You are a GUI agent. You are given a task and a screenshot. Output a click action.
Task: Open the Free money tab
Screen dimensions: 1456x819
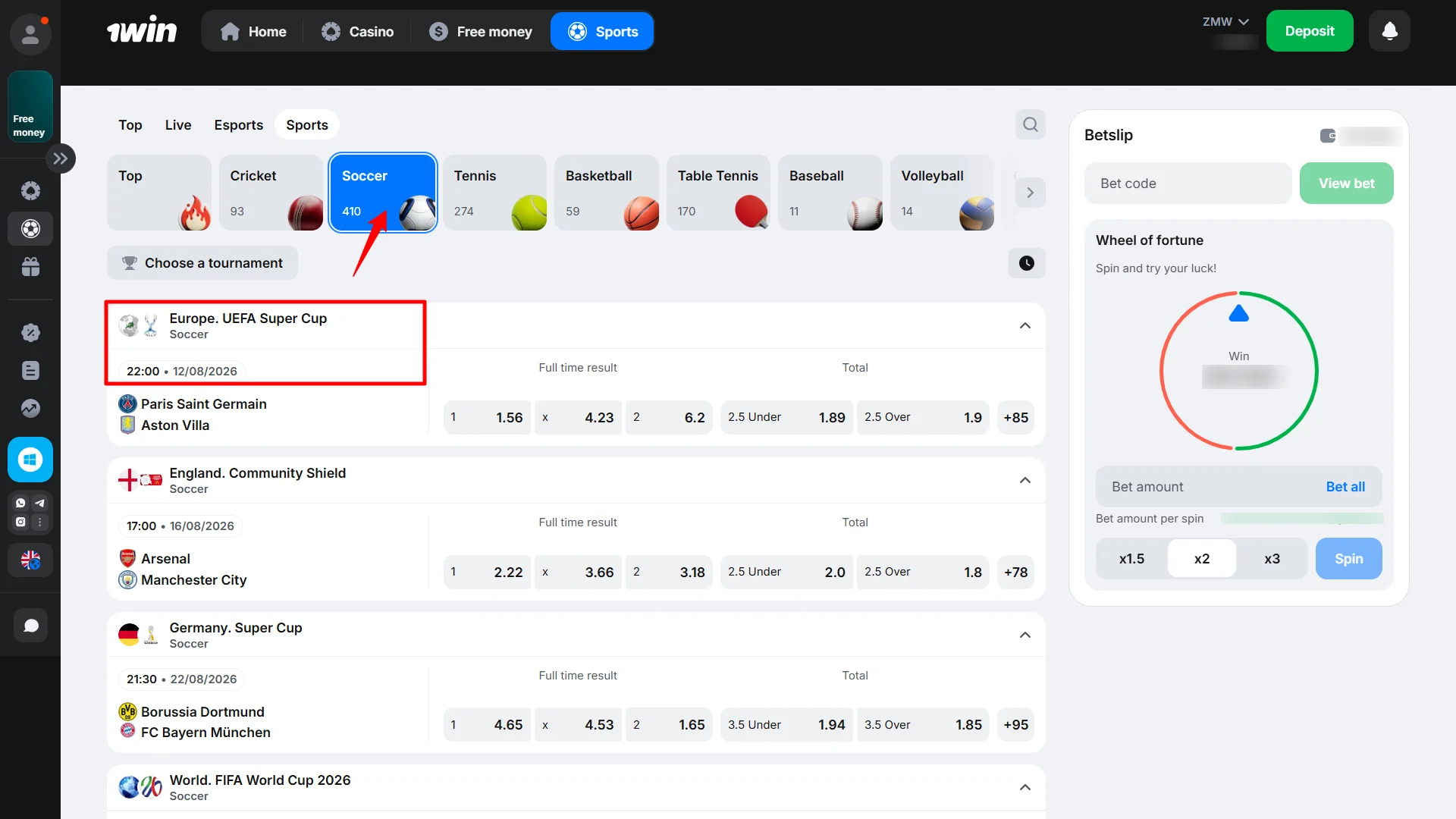(x=481, y=31)
